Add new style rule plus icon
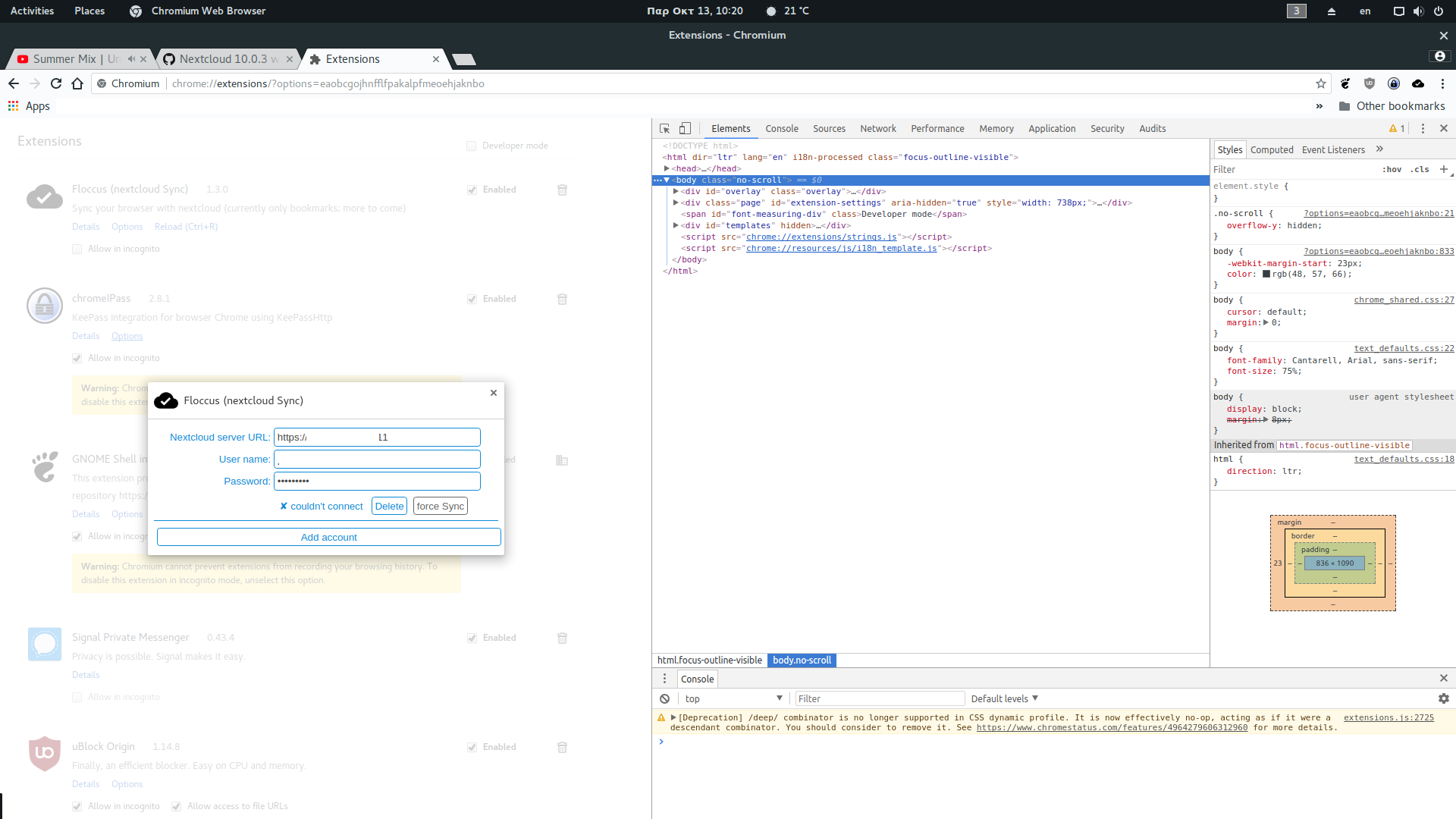The width and height of the screenshot is (1456, 819). [x=1443, y=169]
